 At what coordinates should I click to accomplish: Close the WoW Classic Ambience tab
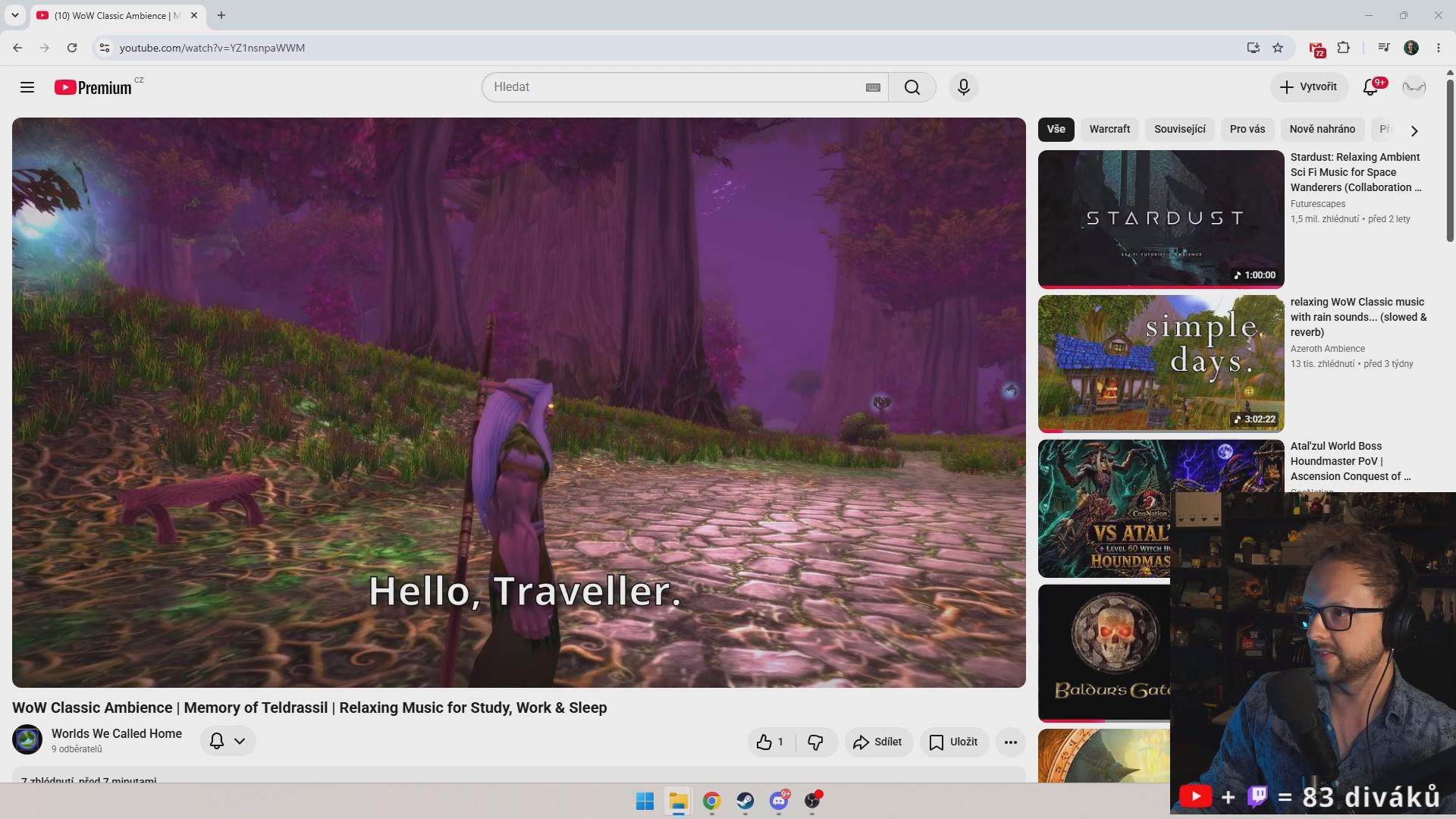(x=194, y=15)
